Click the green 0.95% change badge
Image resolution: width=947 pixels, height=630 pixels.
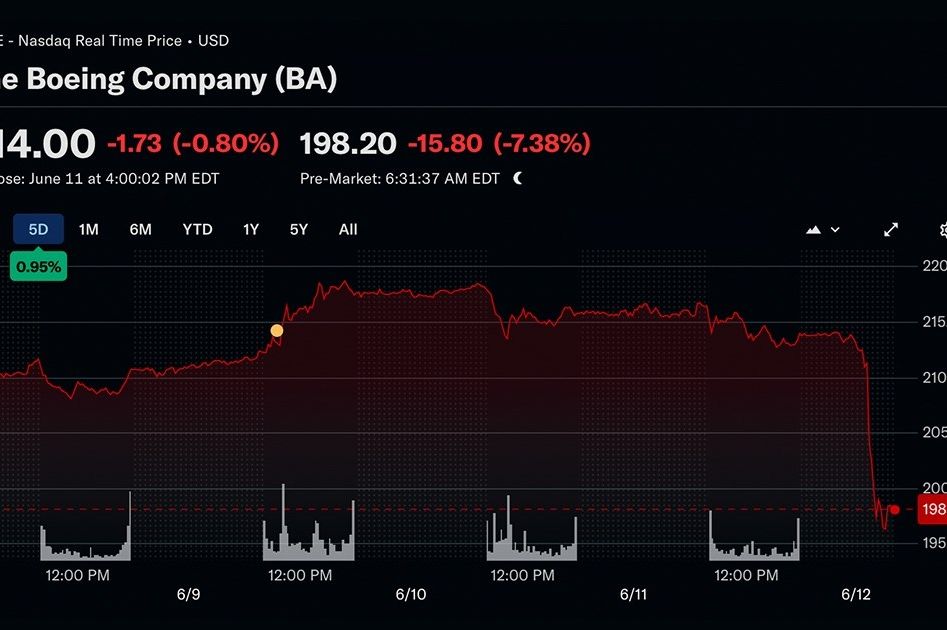[39, 267]
